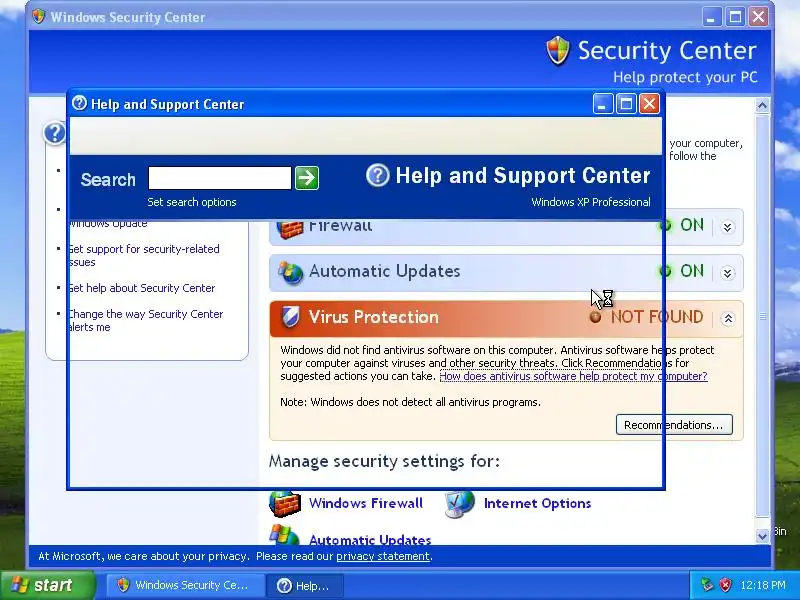Image resolution: width=800 pixels, height=600 pixels.
Task: Click the first system tray icon left of the red shield
Action: pyautogui.click(x=707, y=585)
